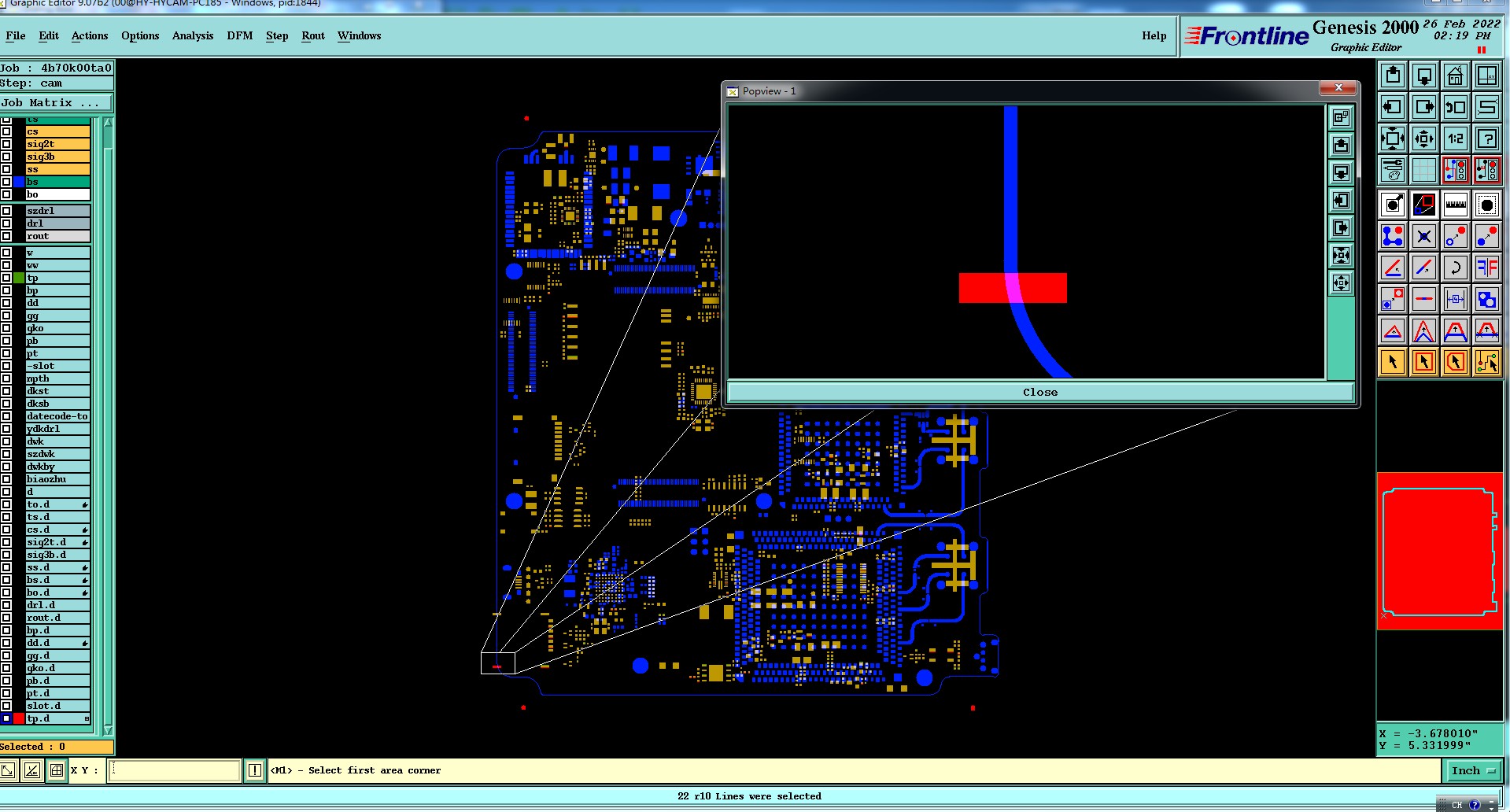Select the sig2t.d layer row

pyautogui.click(x=57, y=542)
